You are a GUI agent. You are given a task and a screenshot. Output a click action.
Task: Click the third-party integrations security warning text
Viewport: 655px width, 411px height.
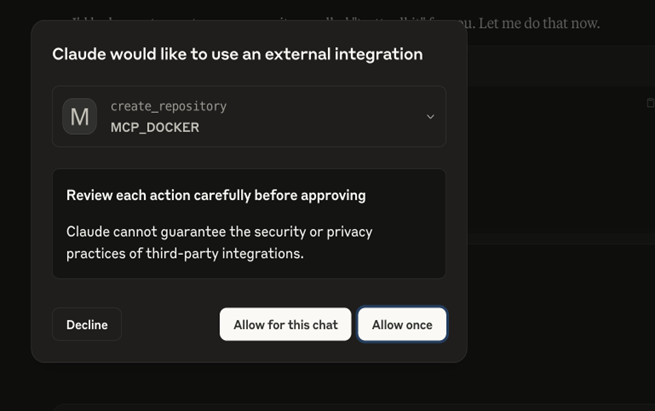pos(219,242)
